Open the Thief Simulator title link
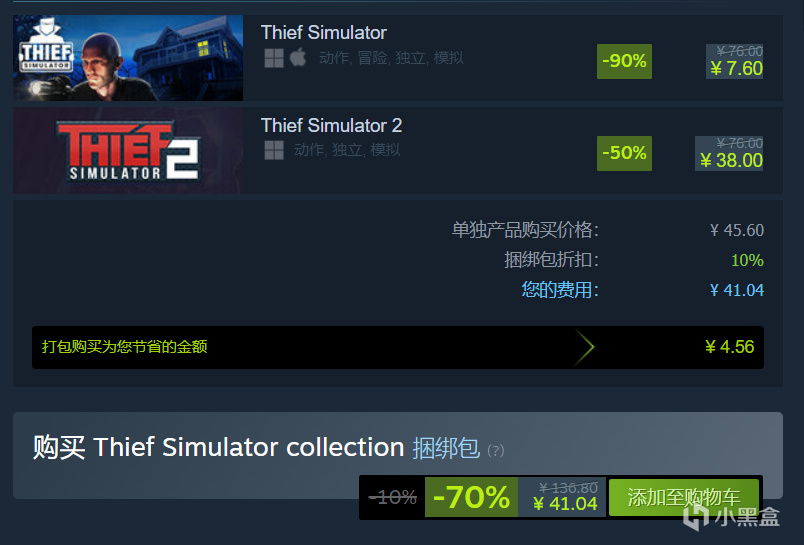The width and height of the screenshot is (804, 545). pyautogui.click(x=324, y=33)
